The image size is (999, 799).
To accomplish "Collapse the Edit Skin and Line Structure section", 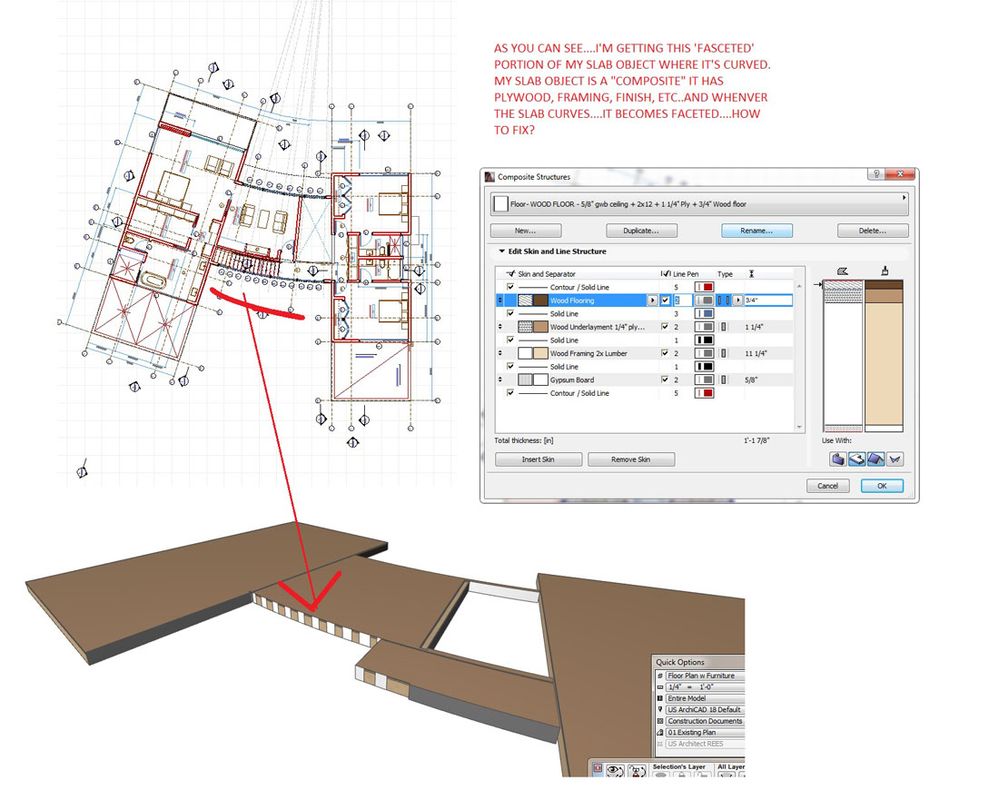I will [502, 251].
